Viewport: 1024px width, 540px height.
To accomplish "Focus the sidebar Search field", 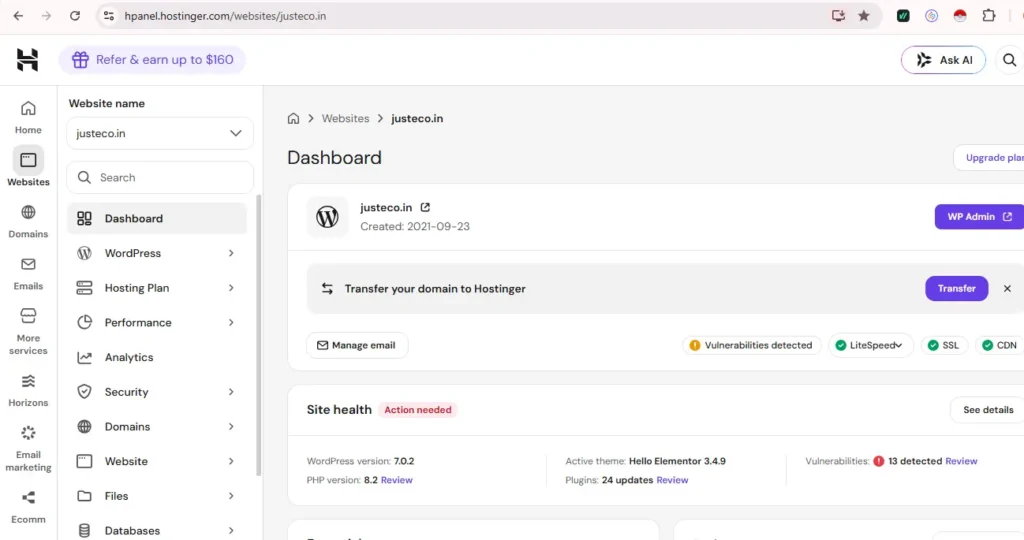I will 160,178.
